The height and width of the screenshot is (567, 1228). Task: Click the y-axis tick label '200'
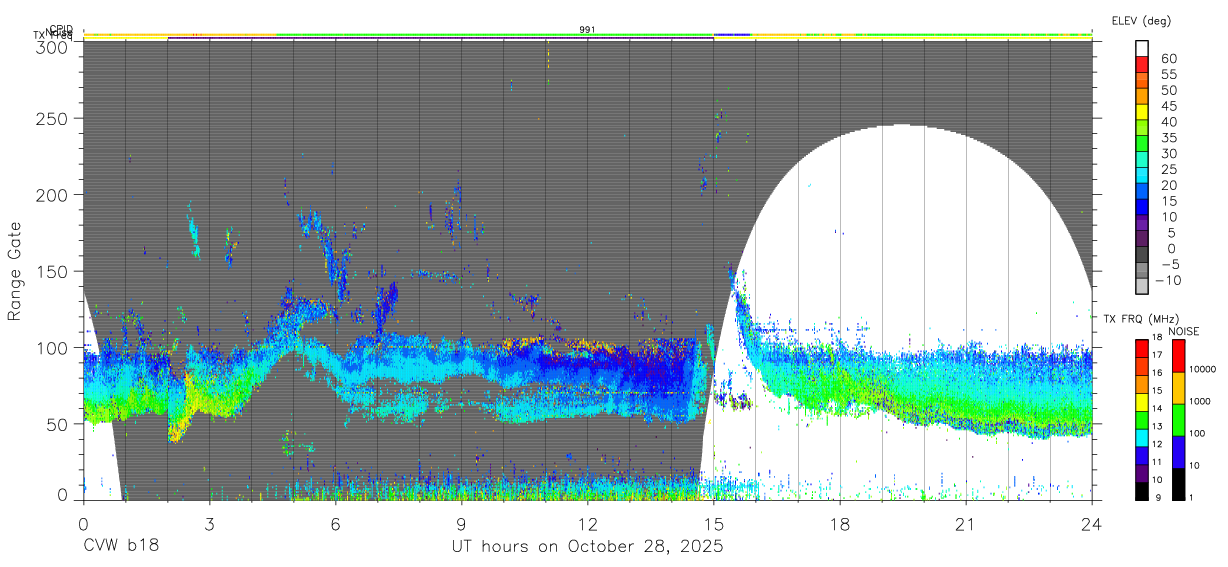point(53,195)
